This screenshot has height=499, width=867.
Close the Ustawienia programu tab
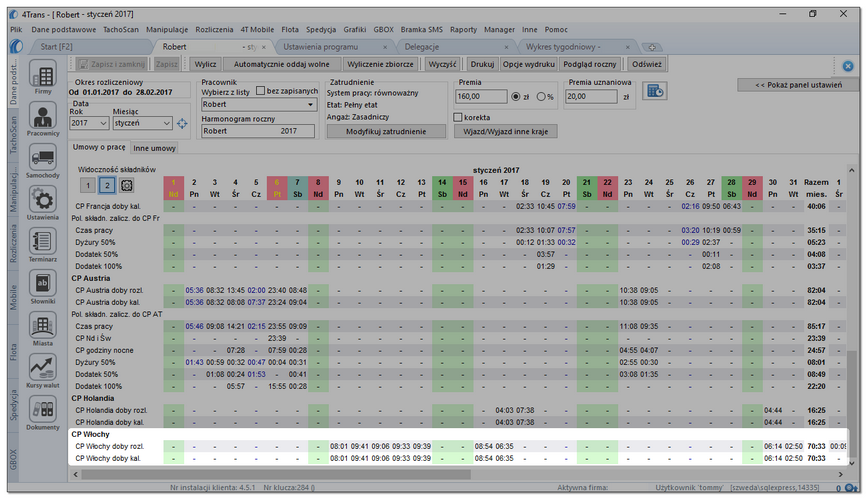(x=384, y=48)
